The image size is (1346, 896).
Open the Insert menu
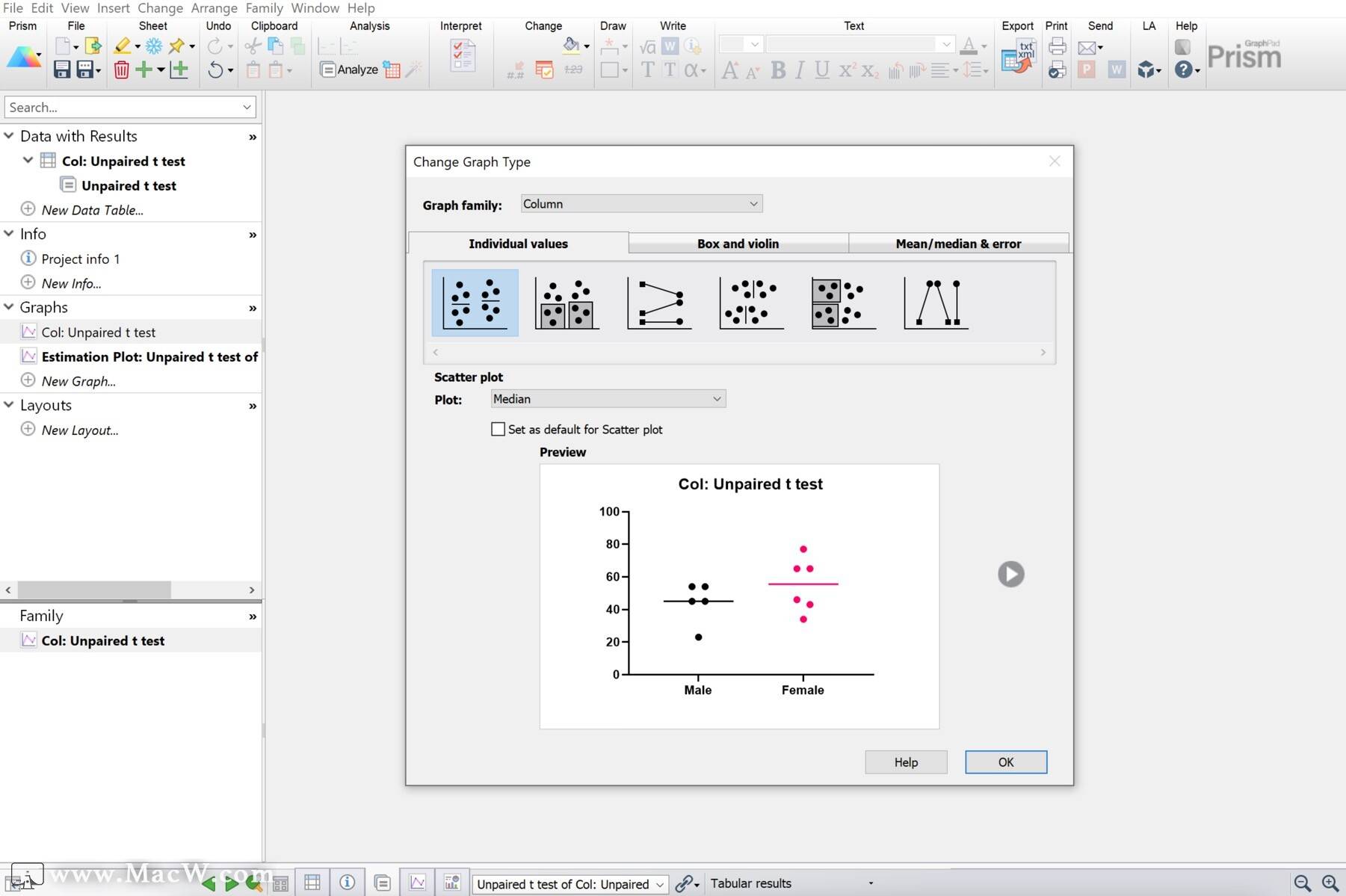pos(113,8)
